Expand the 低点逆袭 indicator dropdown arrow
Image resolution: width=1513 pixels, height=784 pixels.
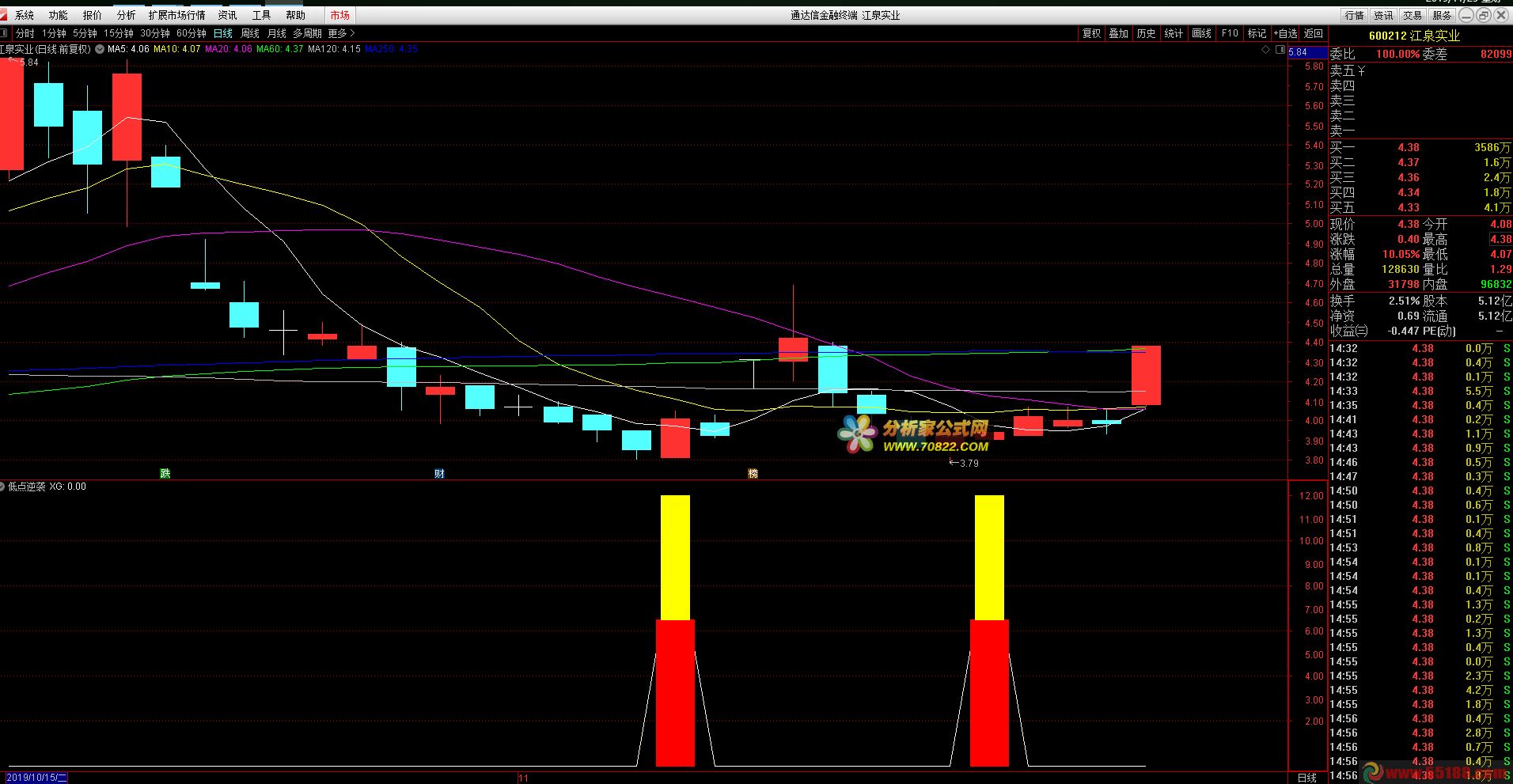coord(2,487)
